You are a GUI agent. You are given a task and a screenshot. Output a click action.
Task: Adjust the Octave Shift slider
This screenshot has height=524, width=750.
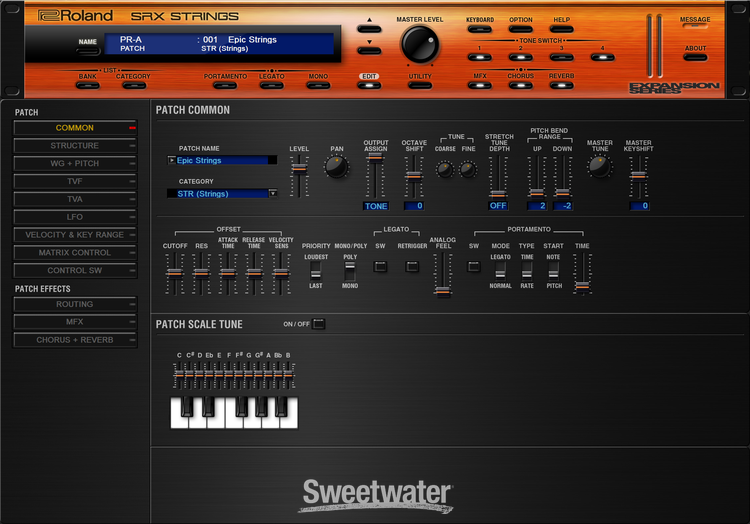pos(414,176)
